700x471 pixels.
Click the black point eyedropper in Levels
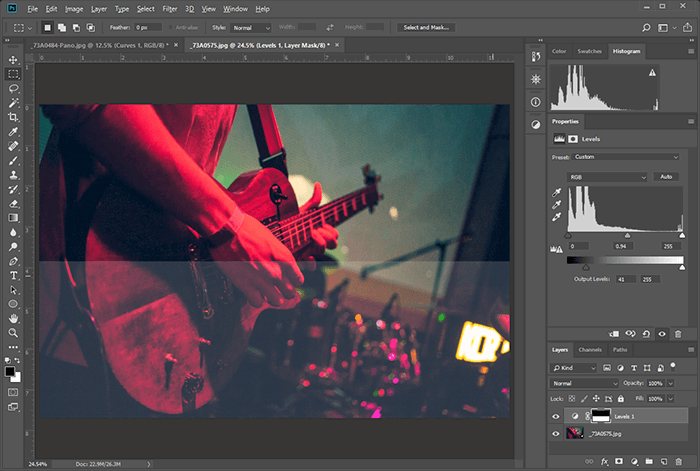coord(556,192)
